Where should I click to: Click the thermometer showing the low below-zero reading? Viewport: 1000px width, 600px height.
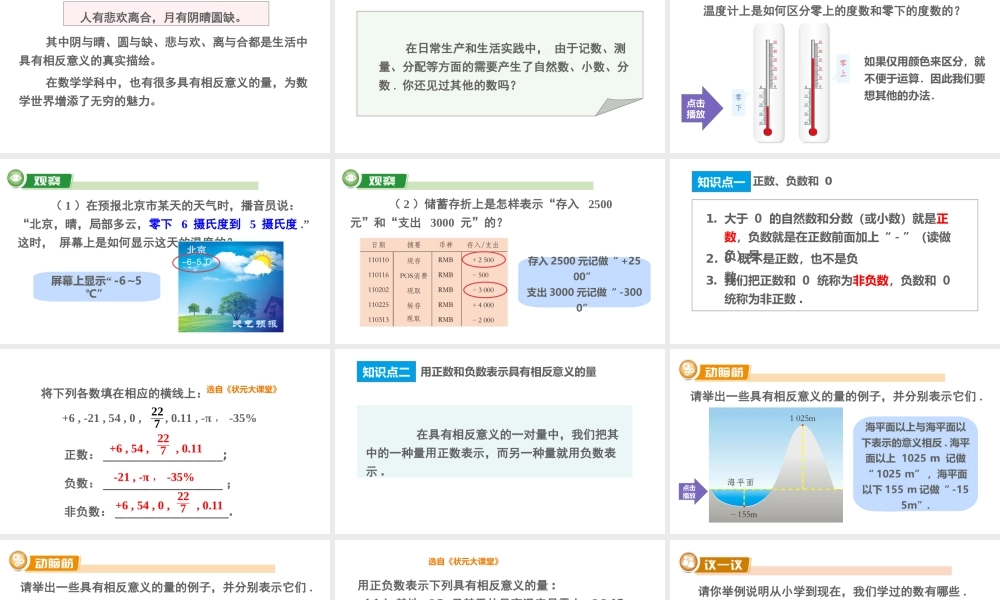click(x=768, y=84)
